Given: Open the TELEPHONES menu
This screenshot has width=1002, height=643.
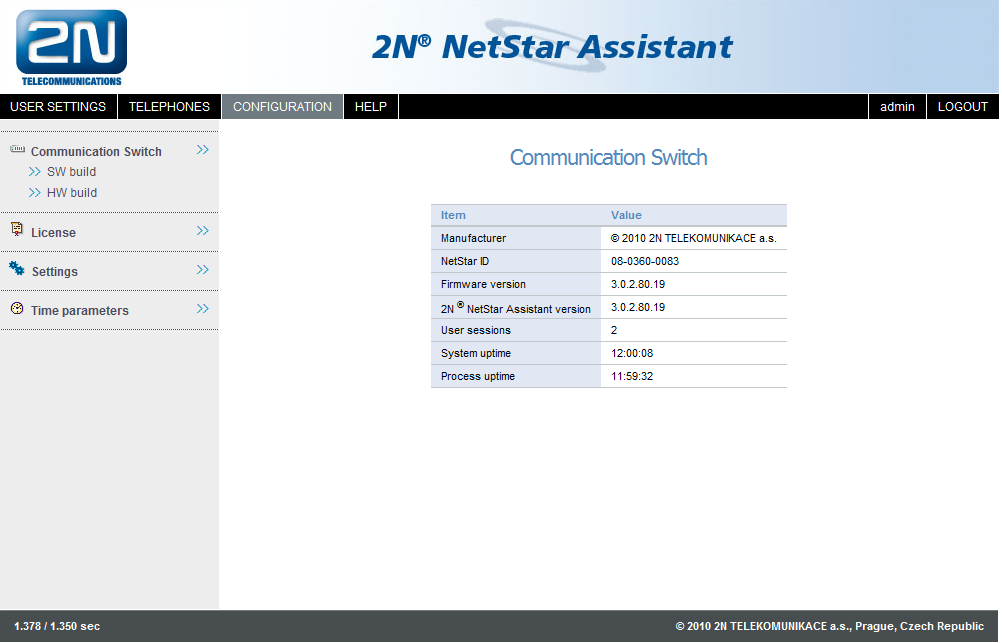Looking at the screenshot, I should [x=169, y=107].
